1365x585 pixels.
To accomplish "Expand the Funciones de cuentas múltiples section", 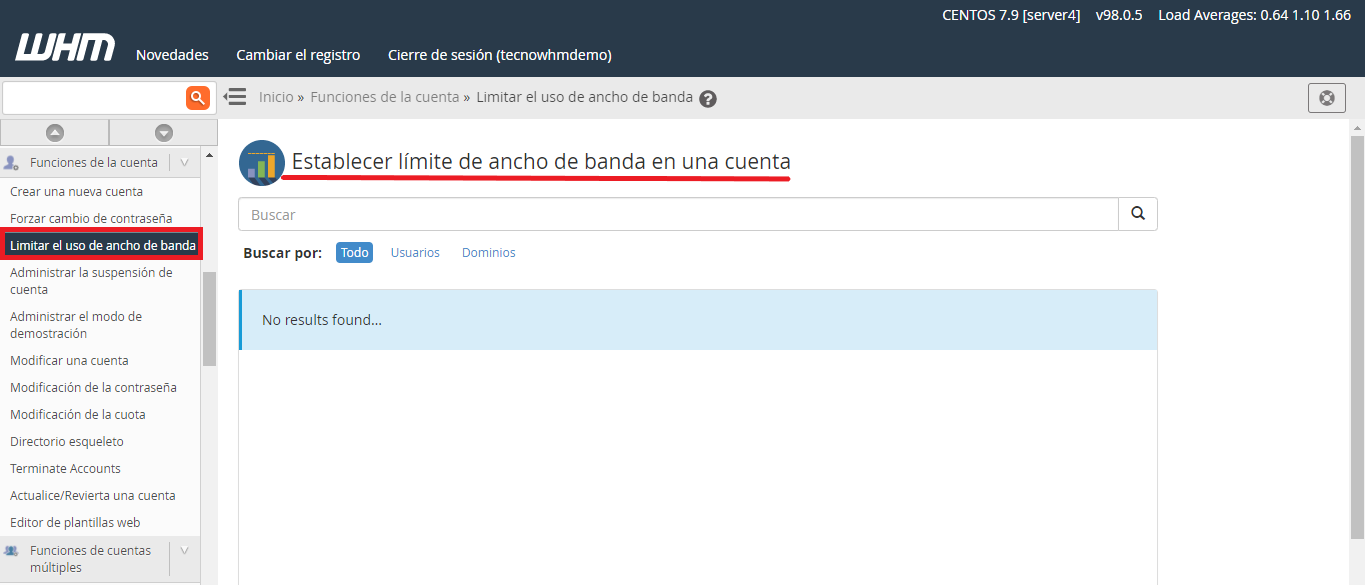I will tap(184, 551).
